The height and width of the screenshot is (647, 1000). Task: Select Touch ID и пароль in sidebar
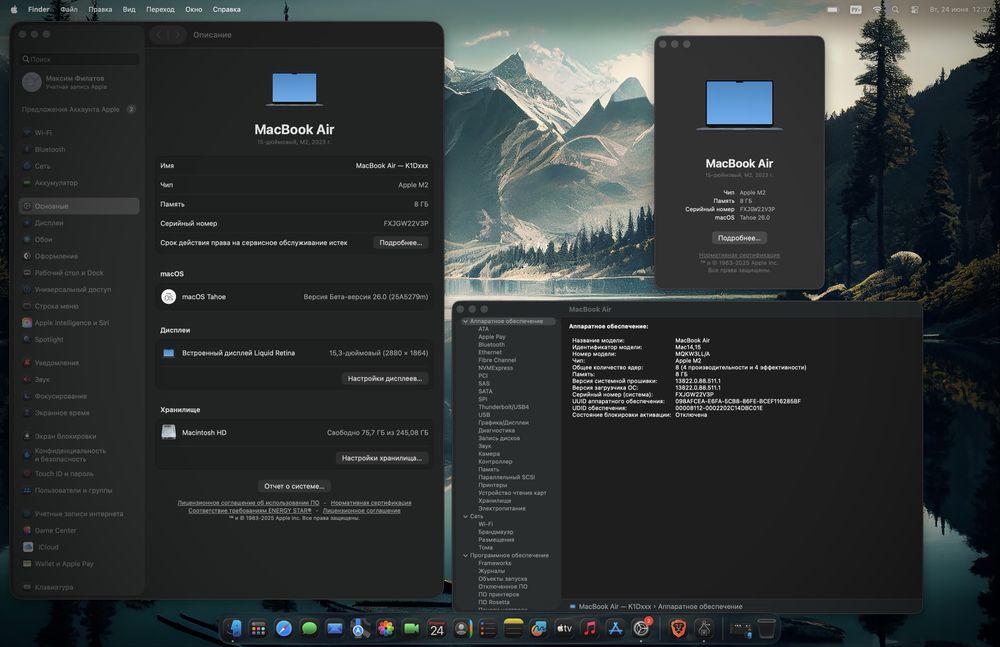click(79, 474)
